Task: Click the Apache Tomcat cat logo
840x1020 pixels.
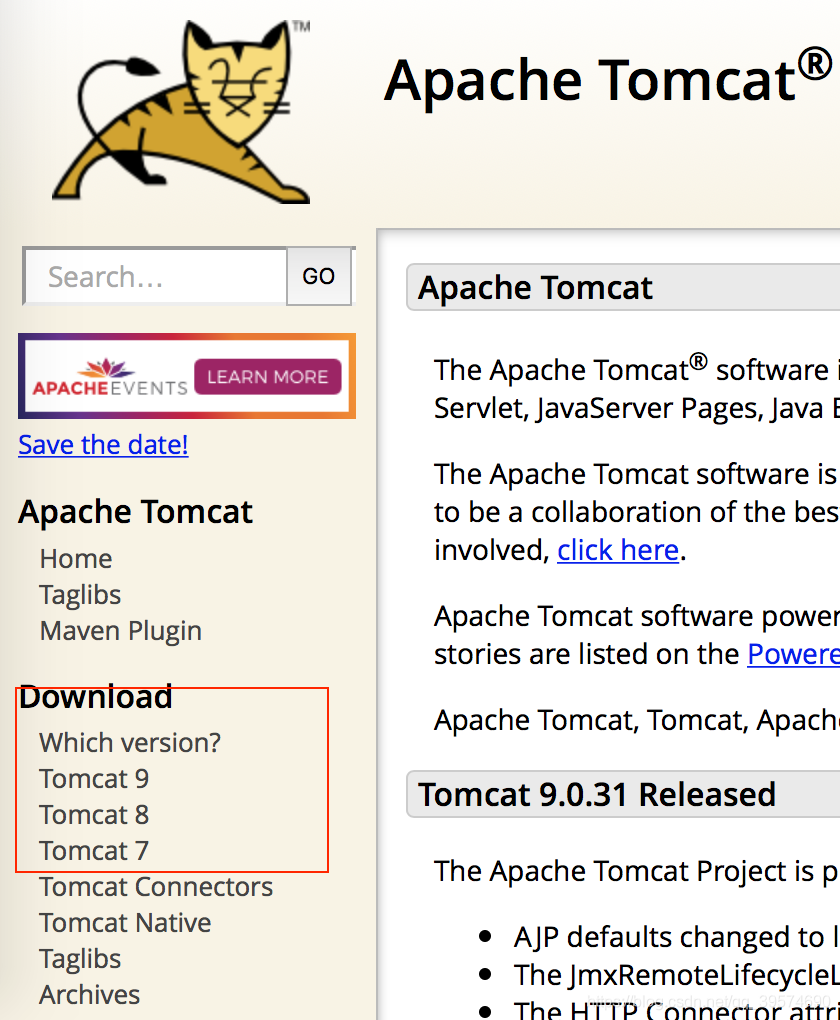Action: (x=182, y=111)
